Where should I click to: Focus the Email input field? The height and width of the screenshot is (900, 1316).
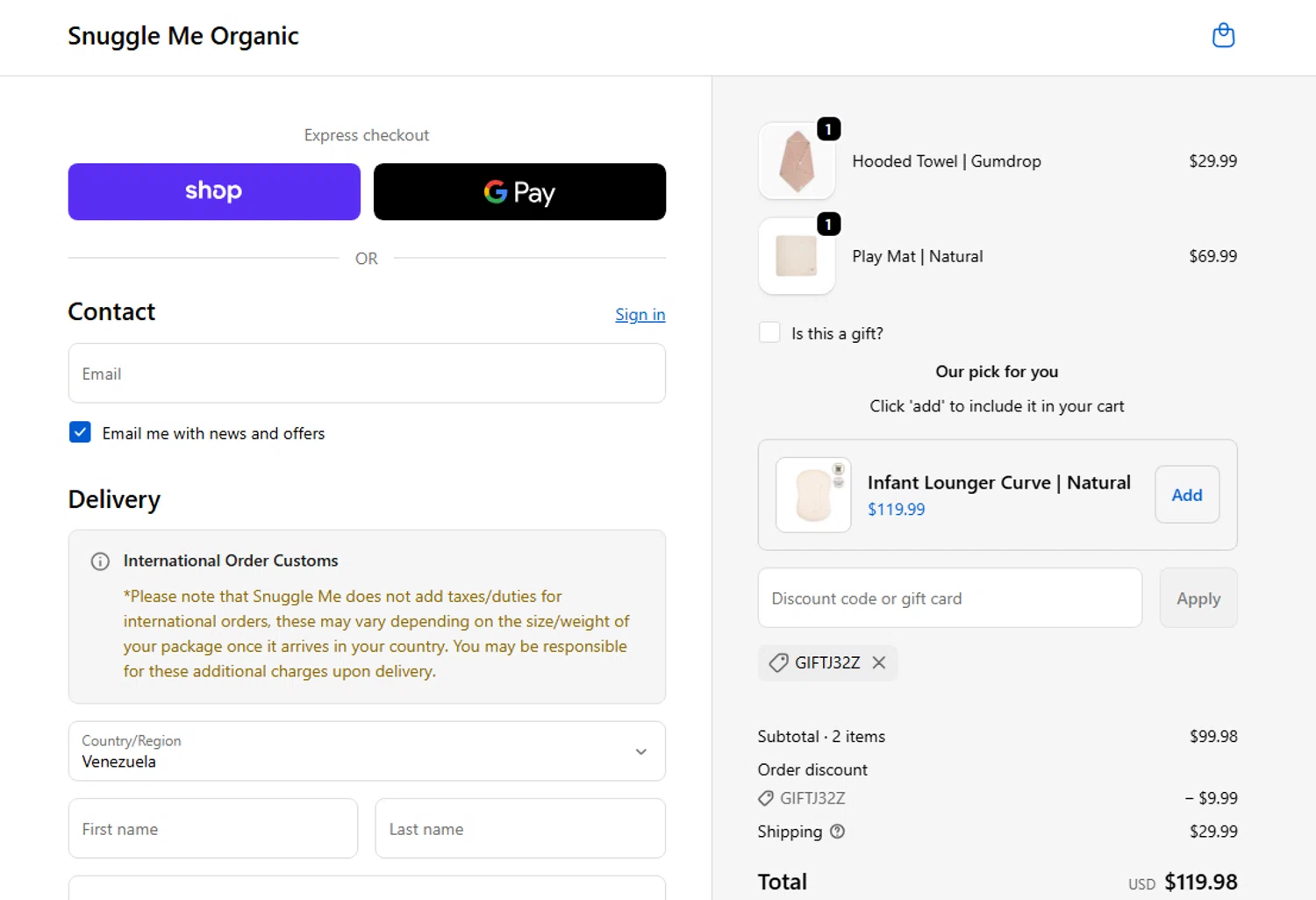(x=367, y=374)
